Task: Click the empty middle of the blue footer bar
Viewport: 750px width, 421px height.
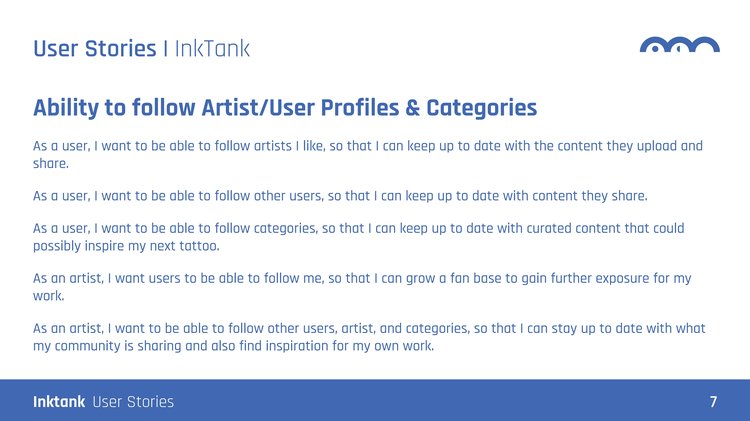Action: pyautogui.click(x=420, y=402)
